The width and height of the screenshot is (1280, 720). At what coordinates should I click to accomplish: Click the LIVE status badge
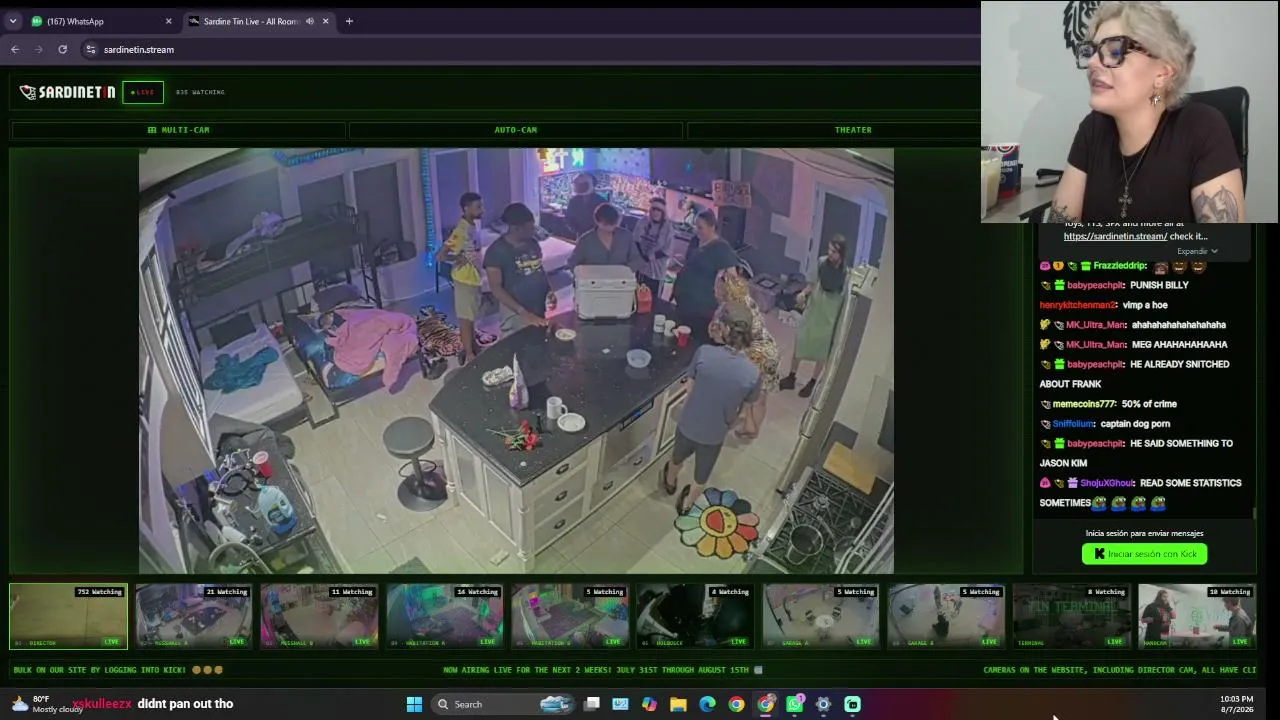143,92
